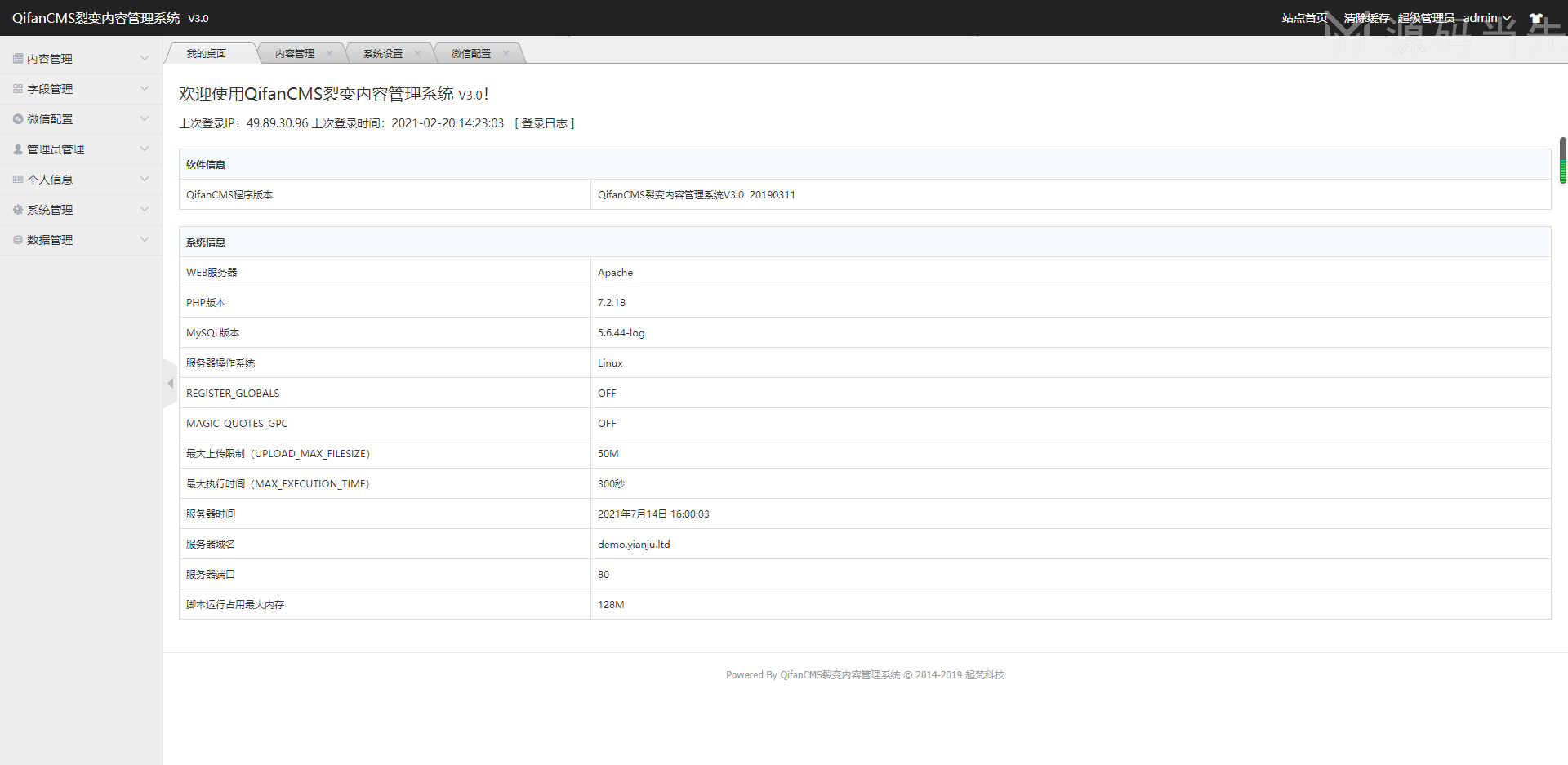Click the QifanCMS裂变内容管理系统 header title
The height and width of the screenshot is (765, 1568).
click(x=96, y=18)
